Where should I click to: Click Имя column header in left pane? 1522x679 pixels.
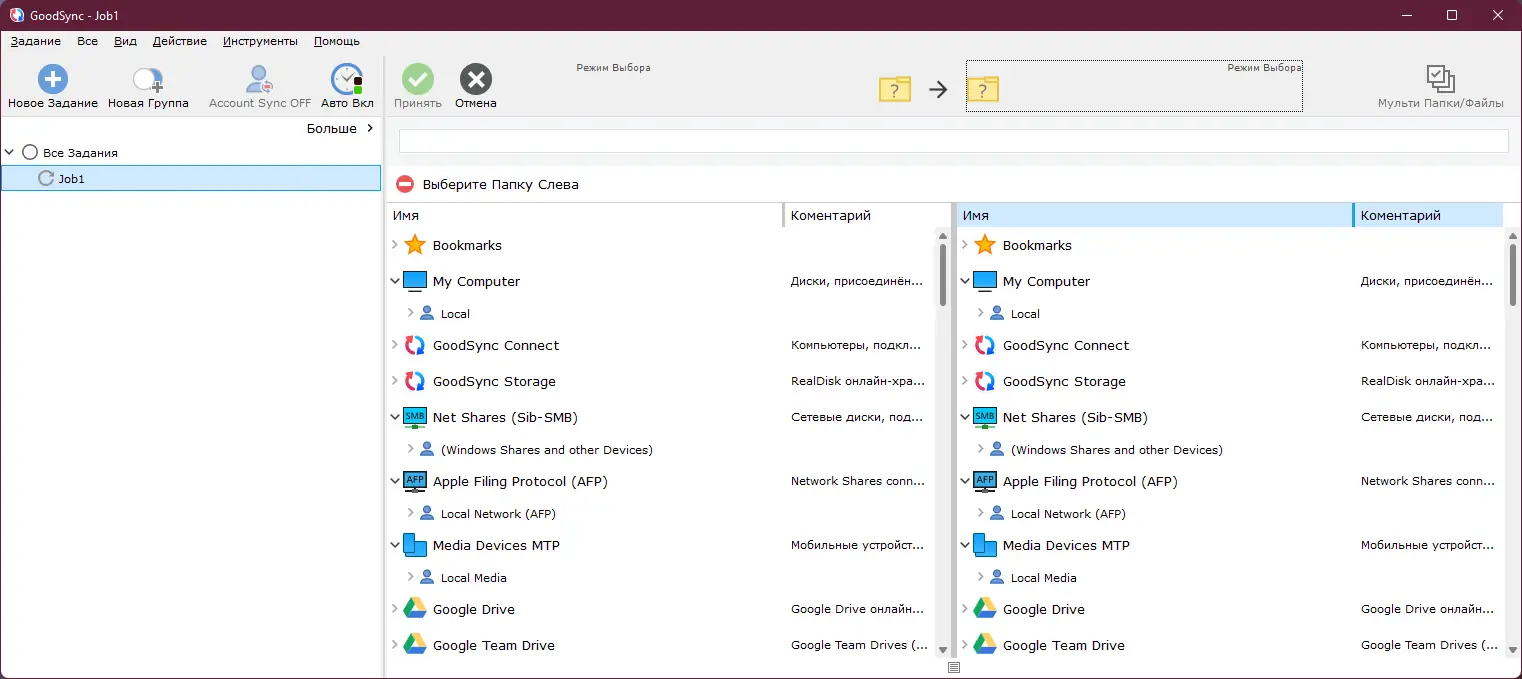(585, 215)
